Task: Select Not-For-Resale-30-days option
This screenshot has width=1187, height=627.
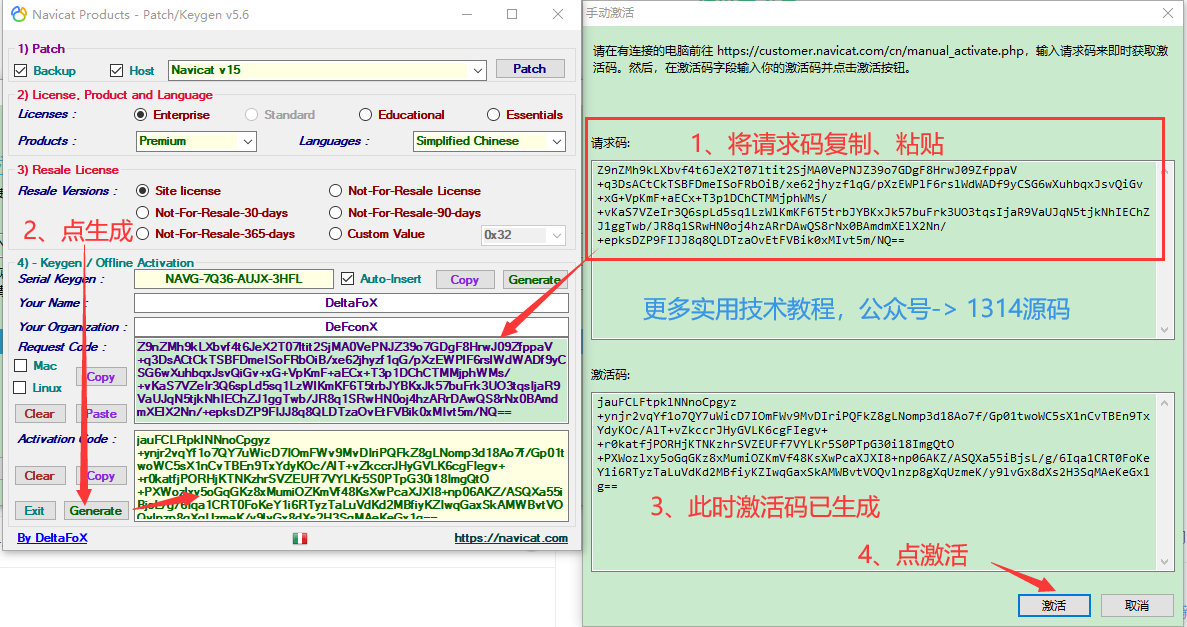Action: tap(142, 213)
